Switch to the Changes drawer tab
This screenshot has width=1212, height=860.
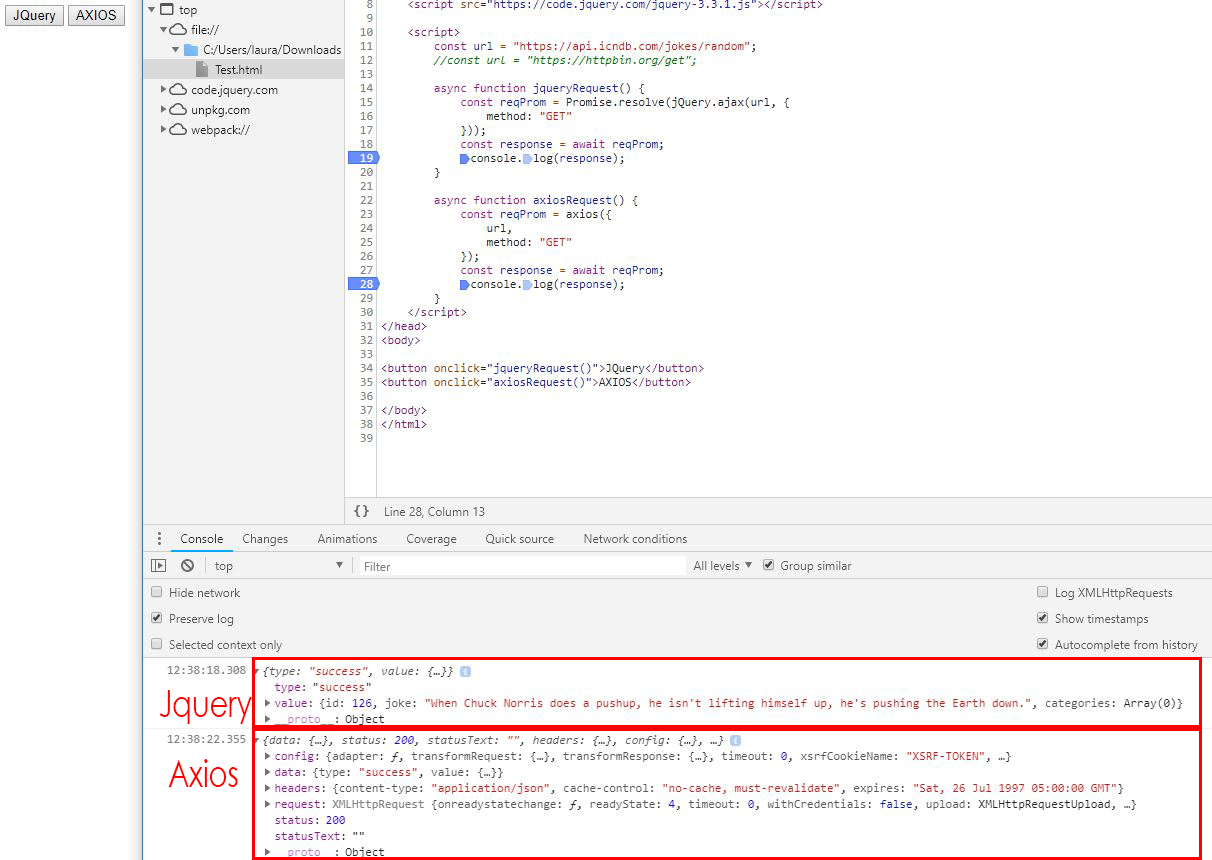coord(265,538)
